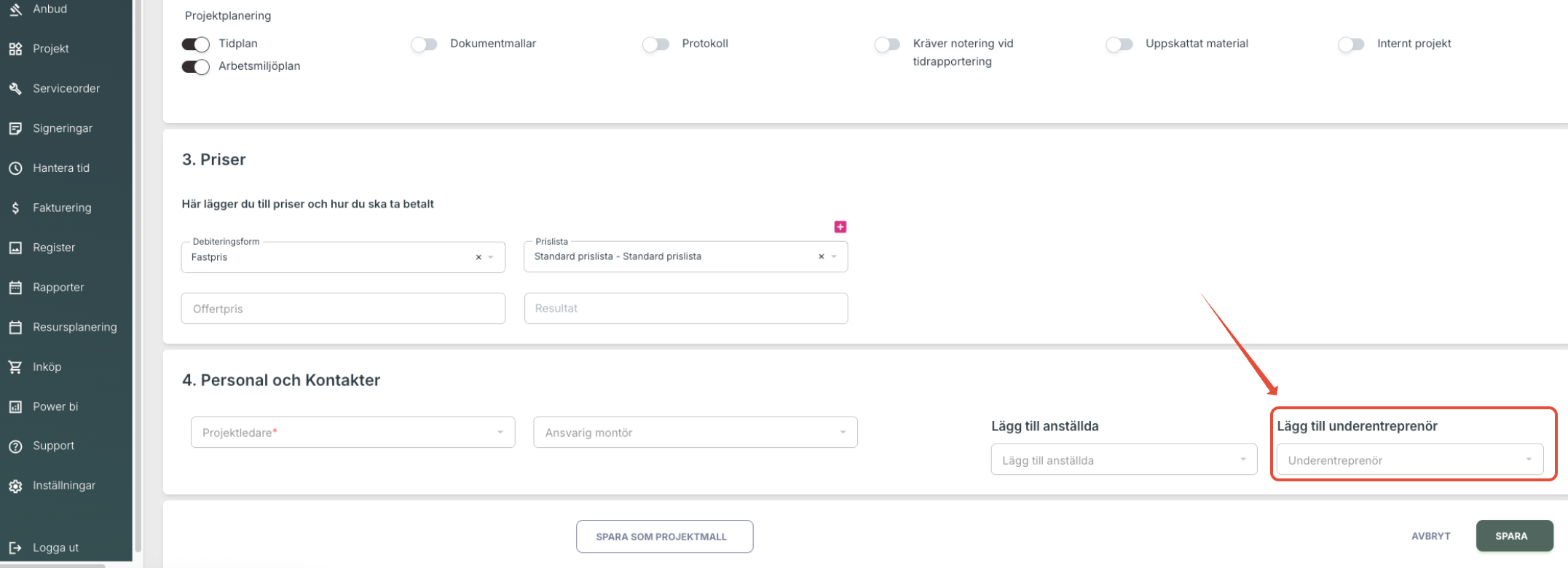Open Support in sidebar
This screenshot has height=568, width=1568.
click(x=53, y=446)
